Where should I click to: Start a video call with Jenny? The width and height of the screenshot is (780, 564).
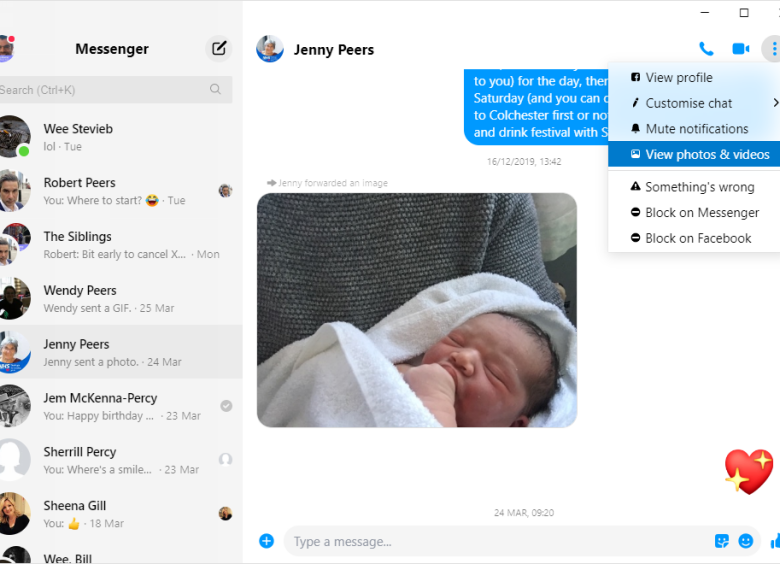click(740, 49)
